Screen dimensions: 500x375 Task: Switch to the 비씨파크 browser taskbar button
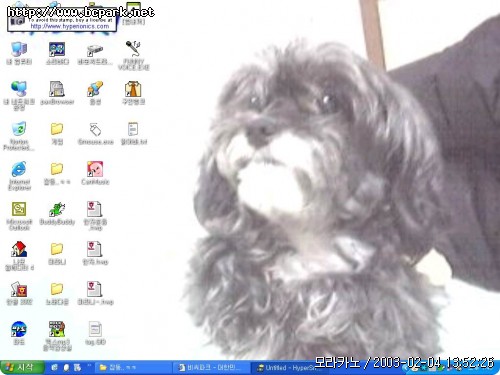coord(212,368)
